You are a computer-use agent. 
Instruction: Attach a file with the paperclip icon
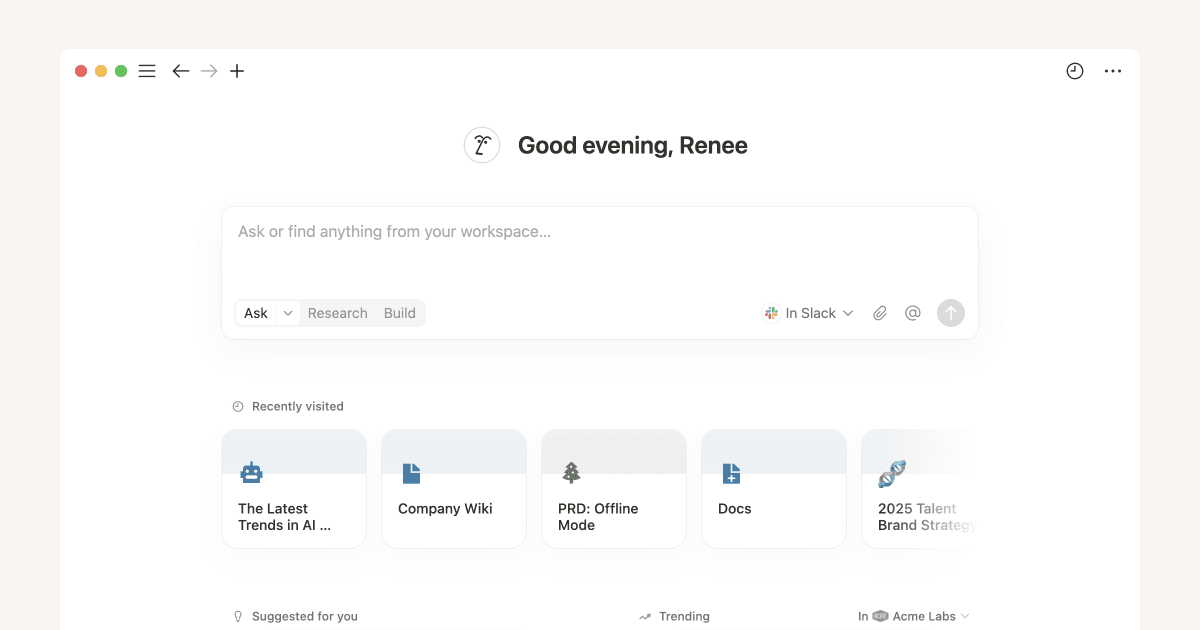click(x=880, y=313)
